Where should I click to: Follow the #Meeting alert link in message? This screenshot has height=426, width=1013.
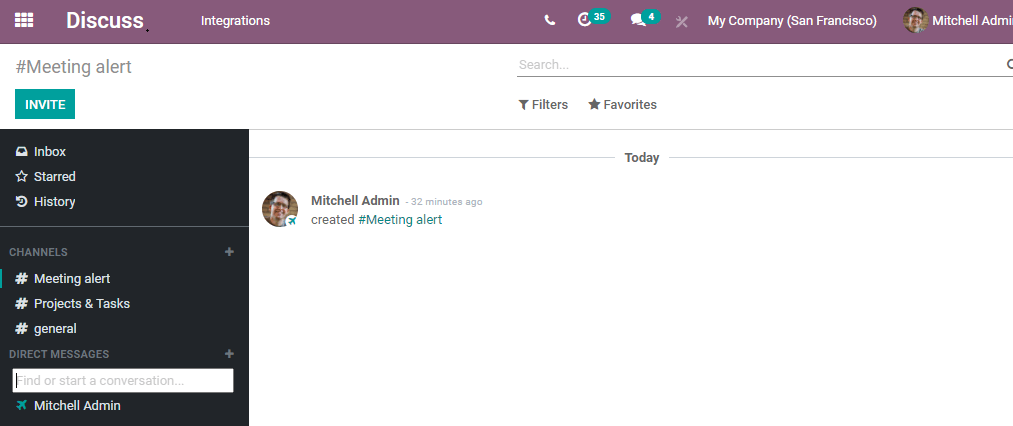click(x=400, y=220)
